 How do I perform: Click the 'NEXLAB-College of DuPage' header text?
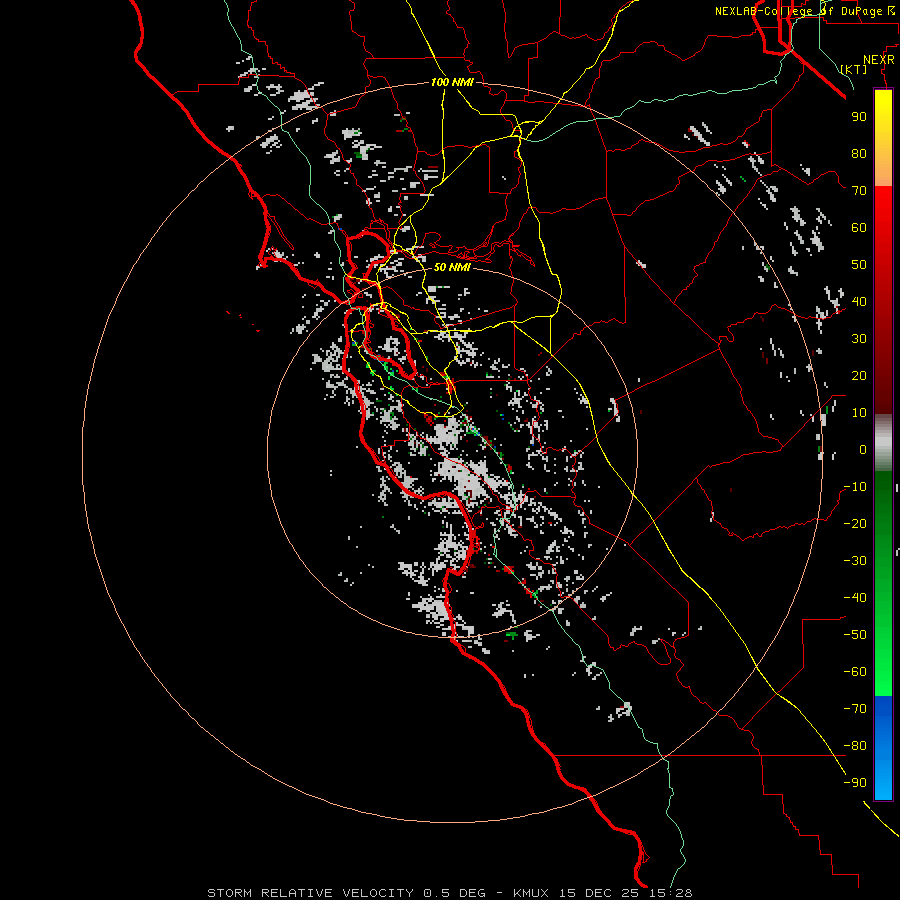click(798, 11)
